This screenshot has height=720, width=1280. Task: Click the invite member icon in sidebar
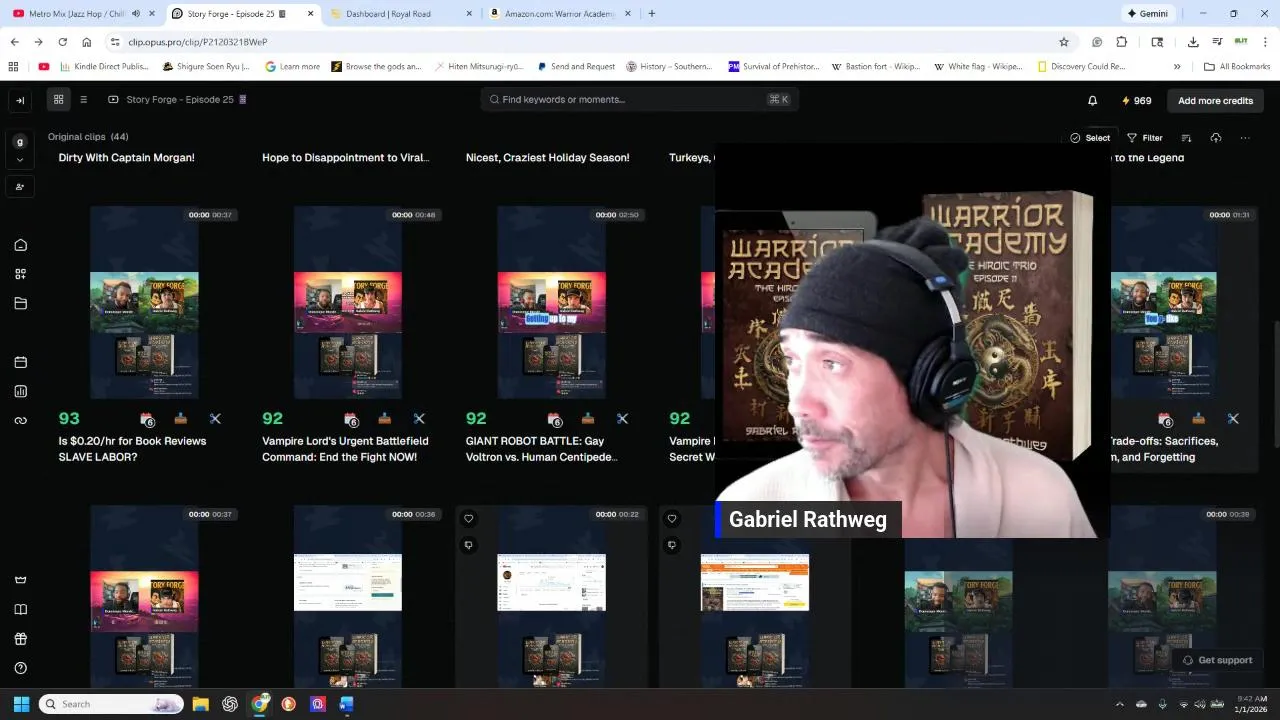point(20,187)
